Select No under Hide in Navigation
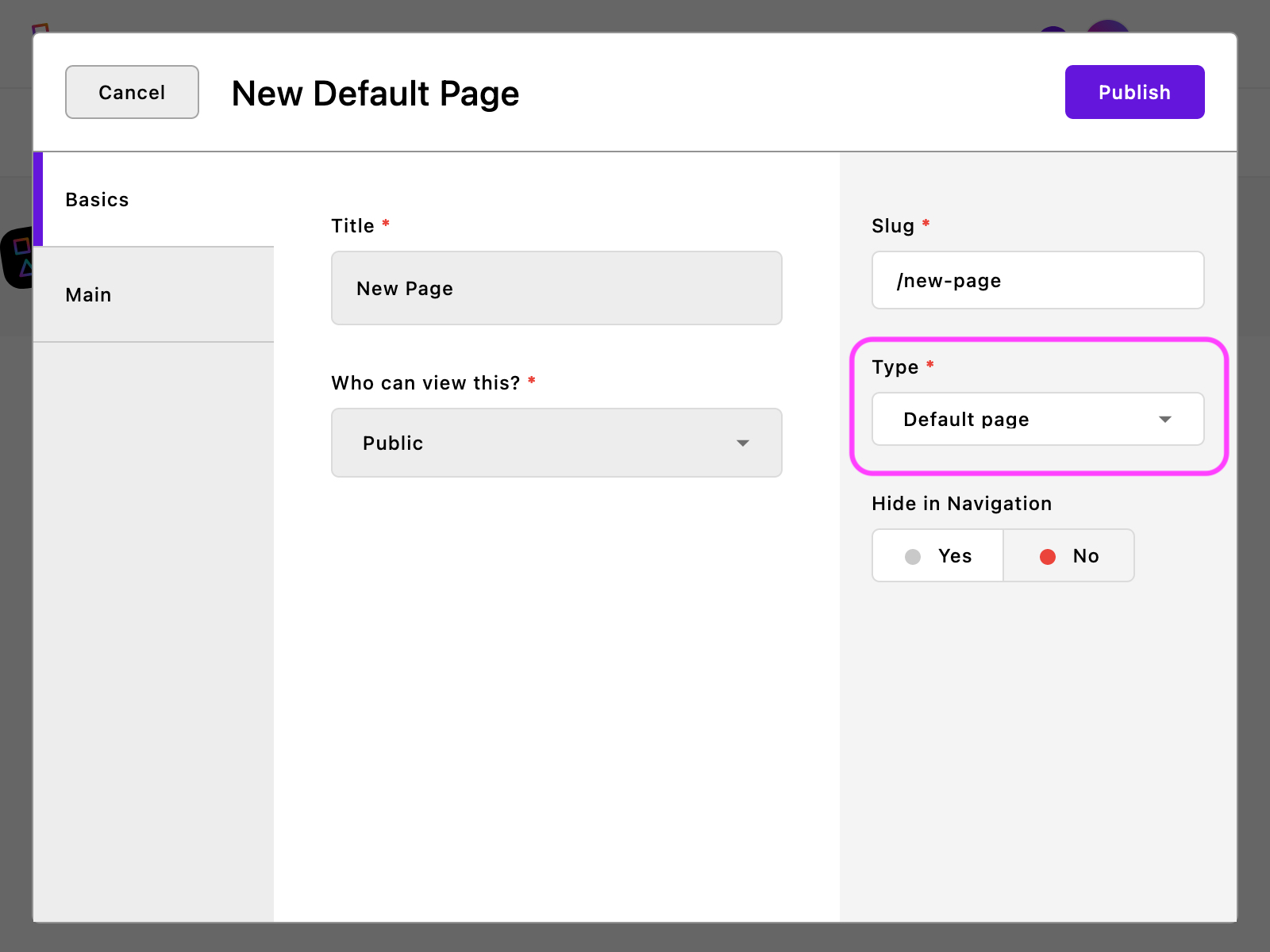The height and width of the screenshot is (952, 1270). pos(1068,555)
